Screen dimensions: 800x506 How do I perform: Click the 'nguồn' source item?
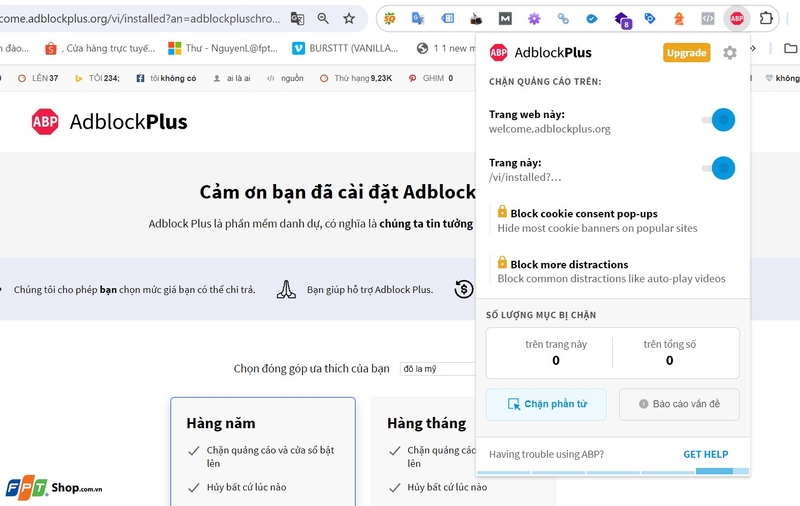click(x=285, y=78)
